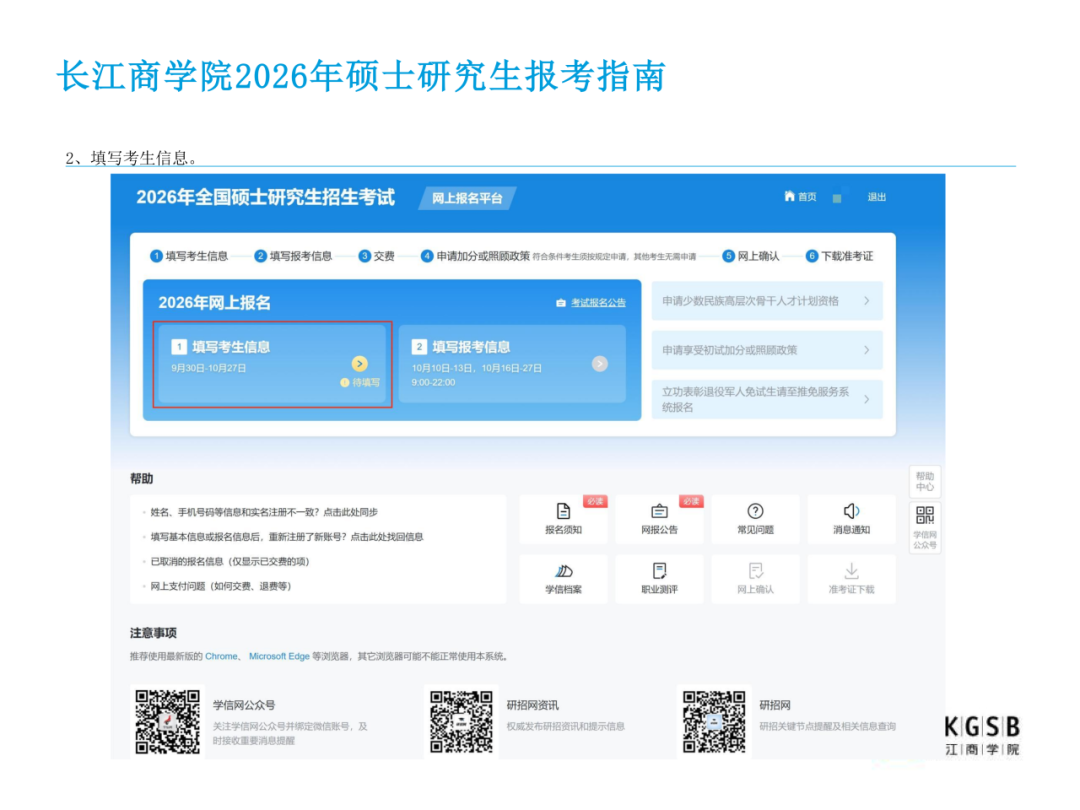Image resolution: width=1080 pixels, height=810 pixels.
Task: Select step 5 网上确认 in progress bar
Action: (751, 256)
